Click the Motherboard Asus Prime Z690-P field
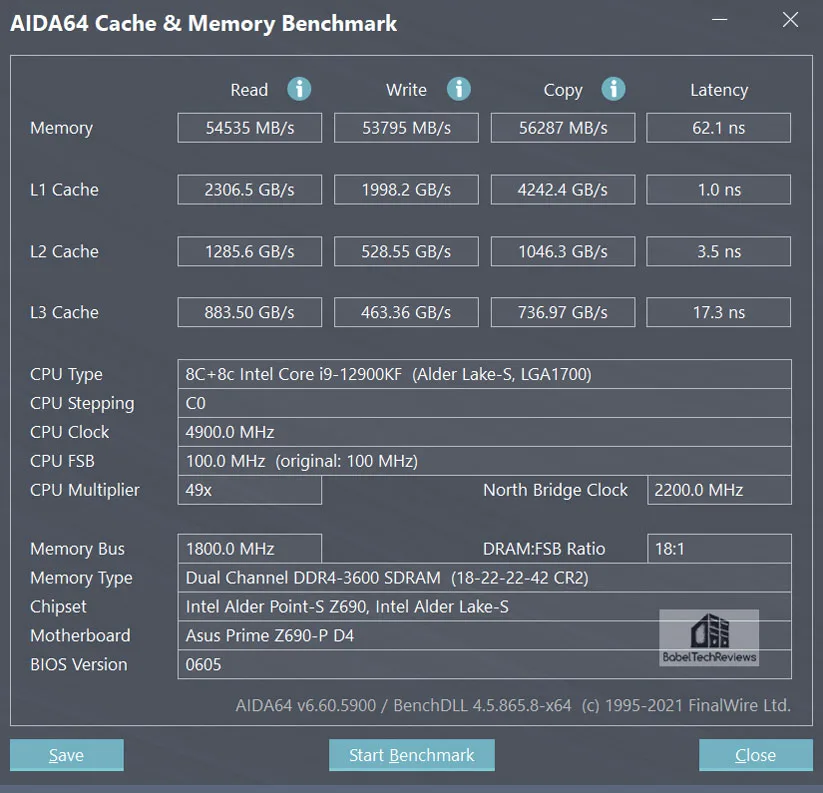823x793 pixels. tap(484, 636)
